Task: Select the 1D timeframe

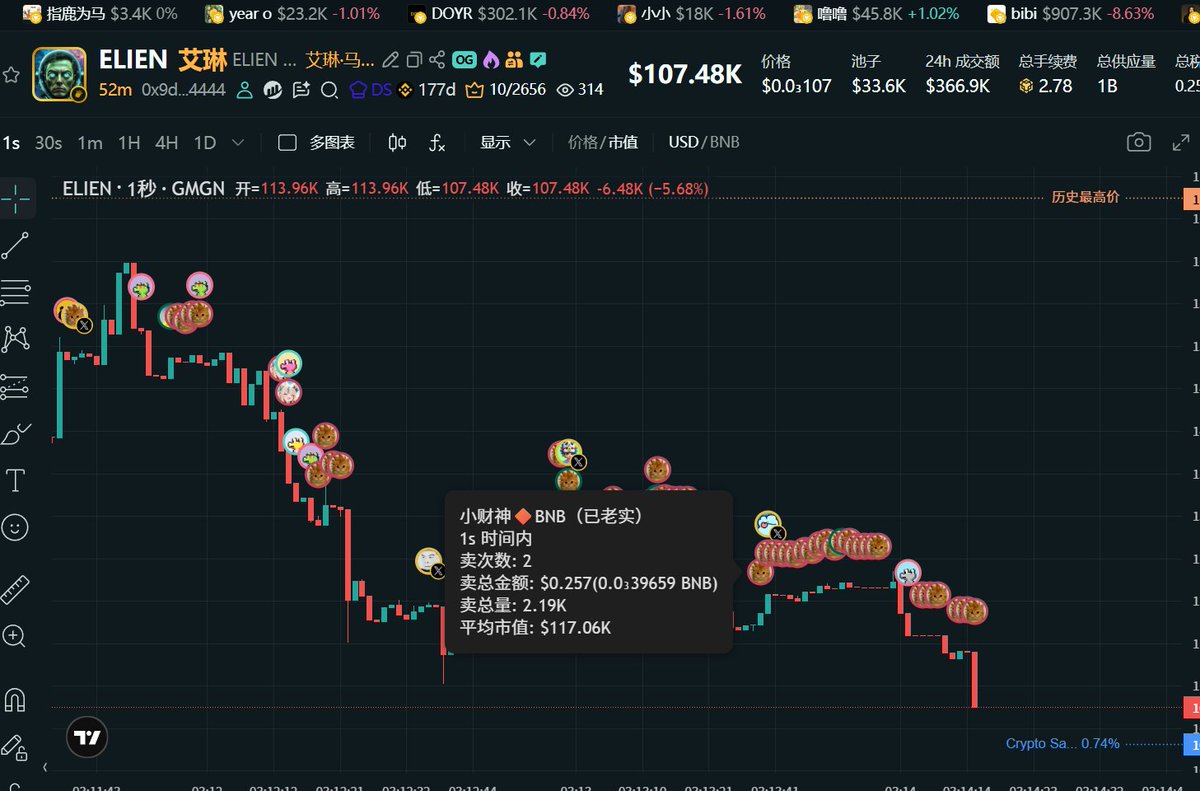Action: [205, 143]
